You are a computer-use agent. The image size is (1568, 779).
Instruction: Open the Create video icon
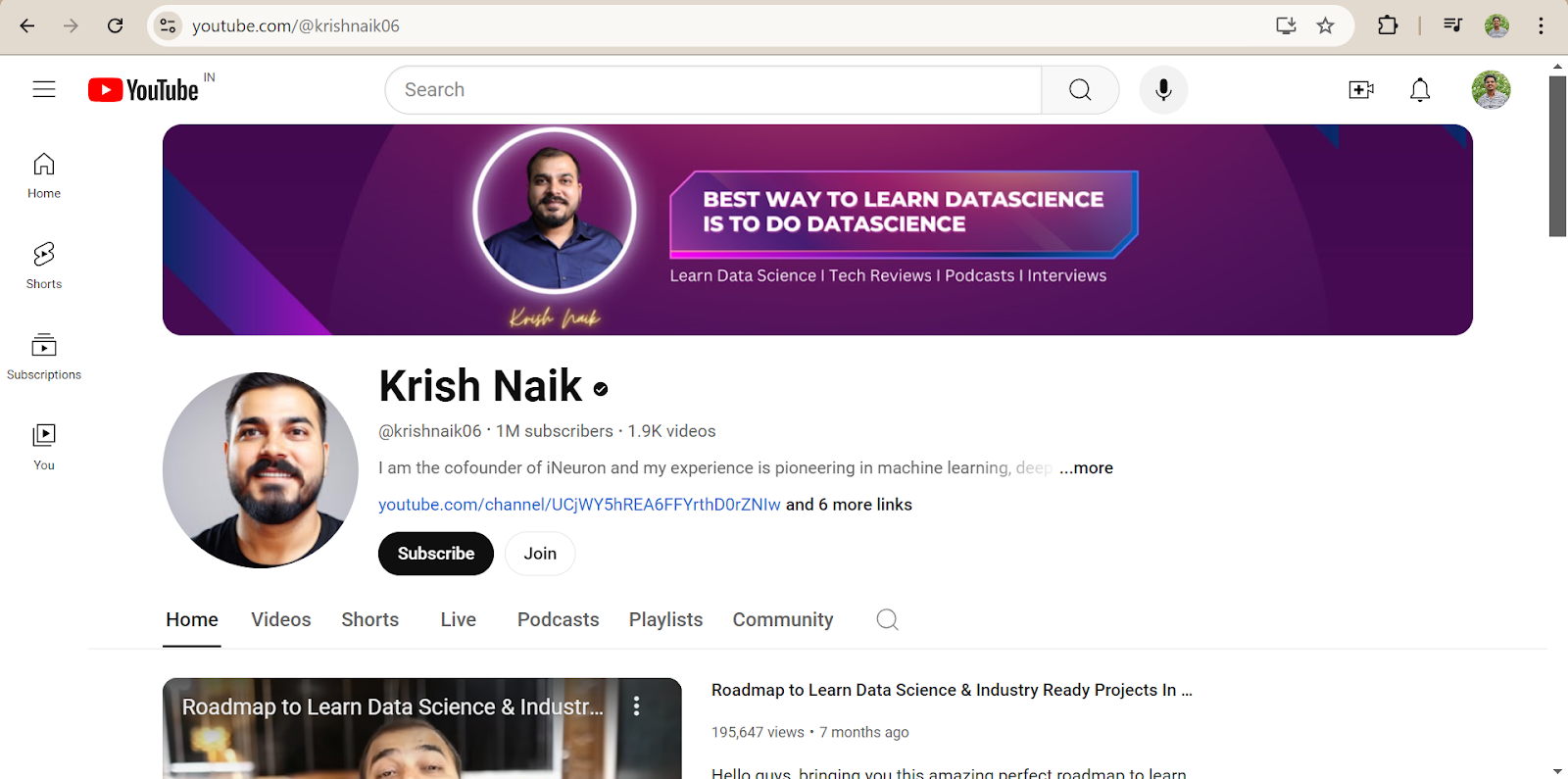coord(1361,90)
